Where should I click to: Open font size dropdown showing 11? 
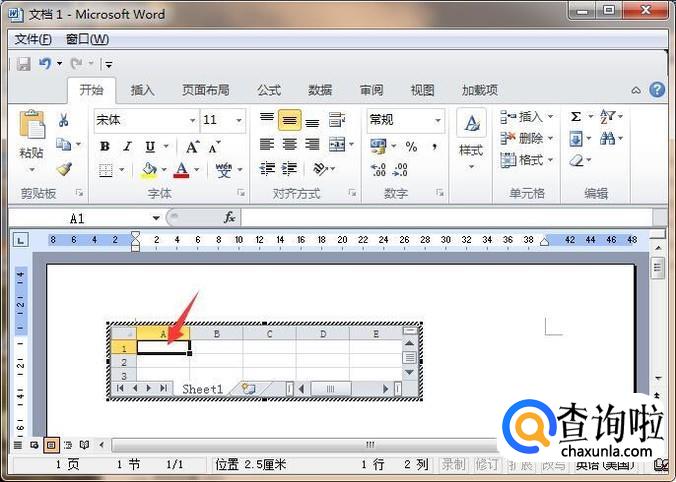(x=238, y=120)
